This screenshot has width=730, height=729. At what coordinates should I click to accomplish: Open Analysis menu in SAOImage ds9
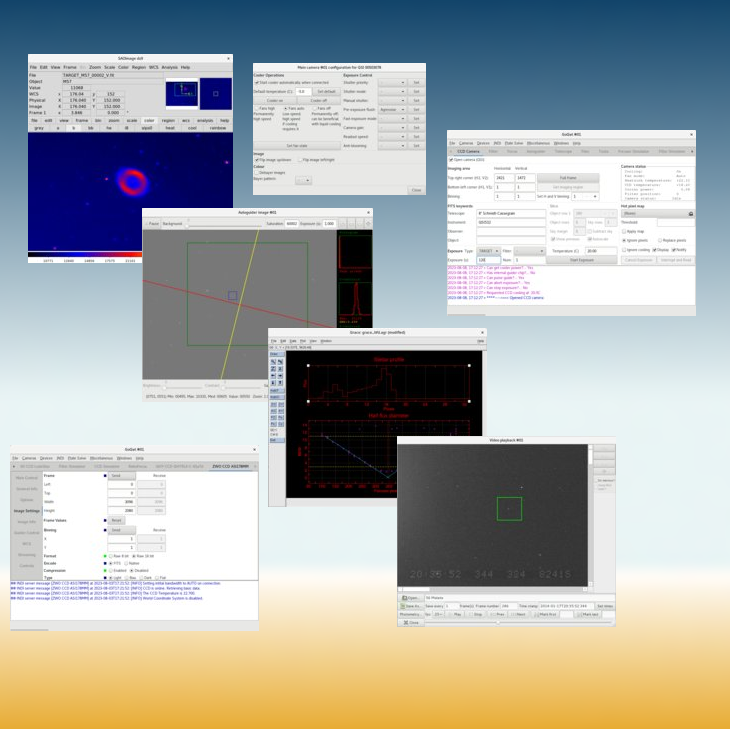(x=169, y=67)
